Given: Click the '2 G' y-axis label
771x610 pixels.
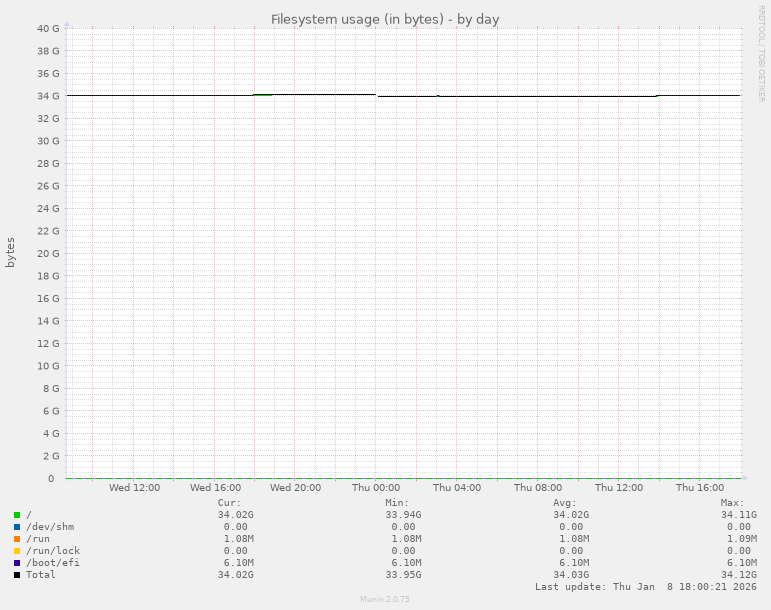Looking at the screenshot, I should point(51,456).
